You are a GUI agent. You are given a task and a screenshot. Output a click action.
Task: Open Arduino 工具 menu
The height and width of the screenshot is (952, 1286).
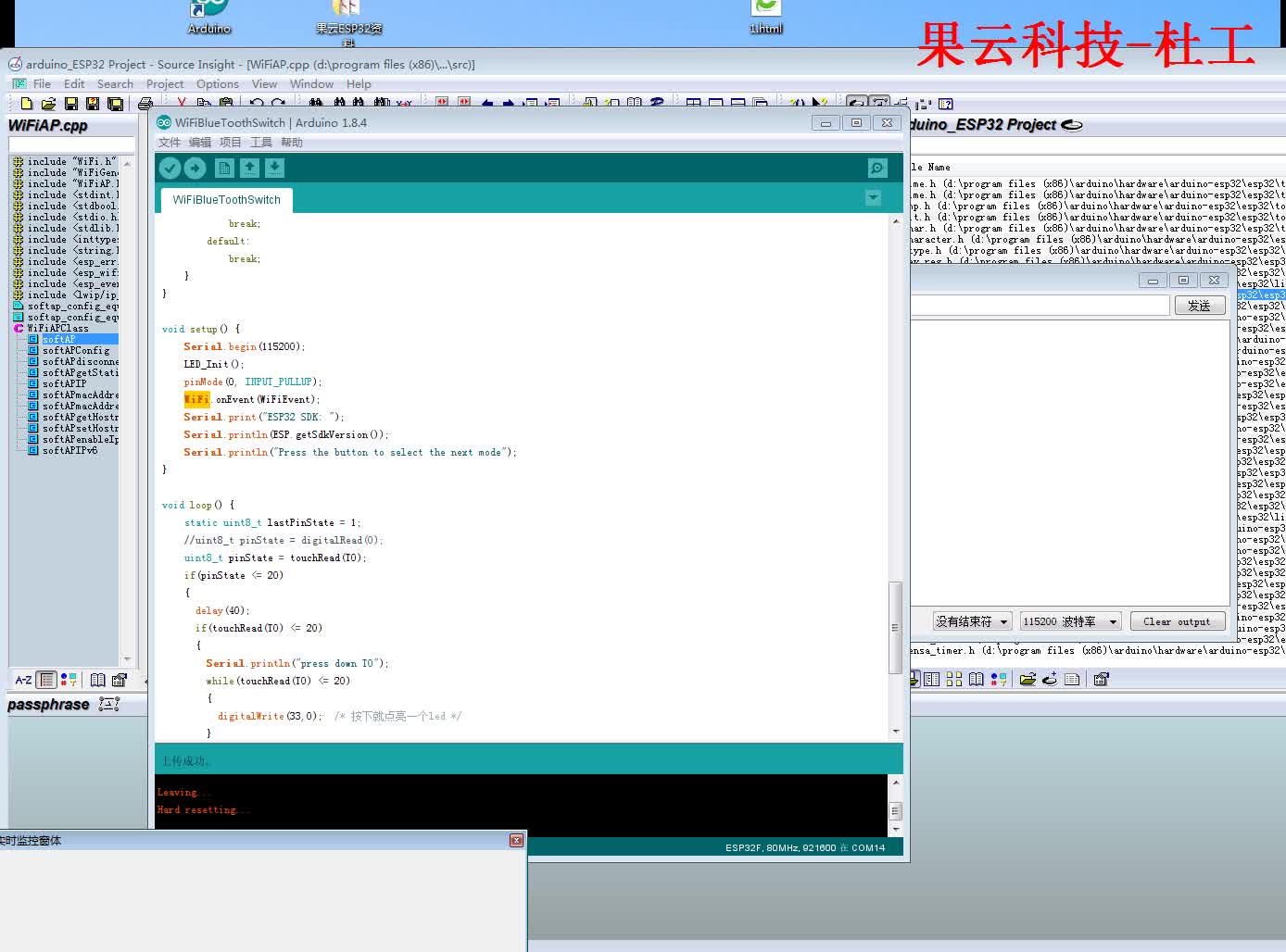(x=261, y=142)
